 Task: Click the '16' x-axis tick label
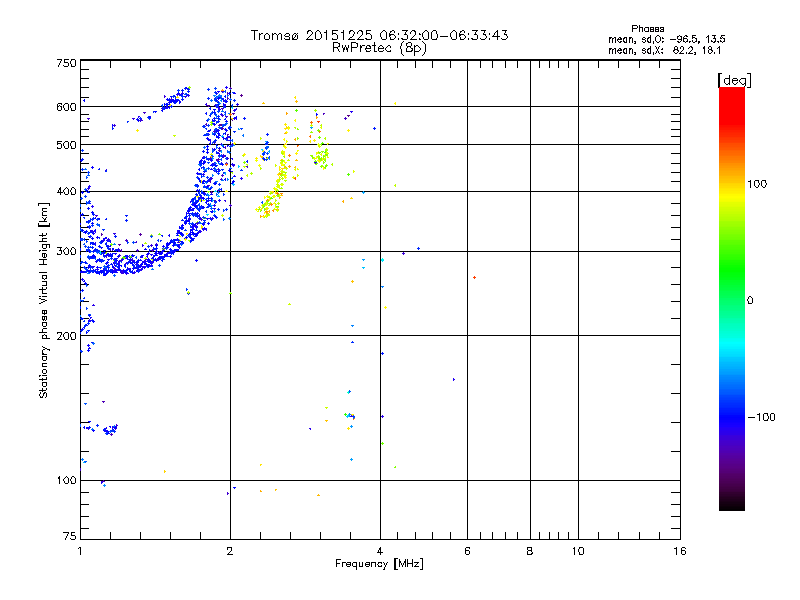tap(680, 551)
